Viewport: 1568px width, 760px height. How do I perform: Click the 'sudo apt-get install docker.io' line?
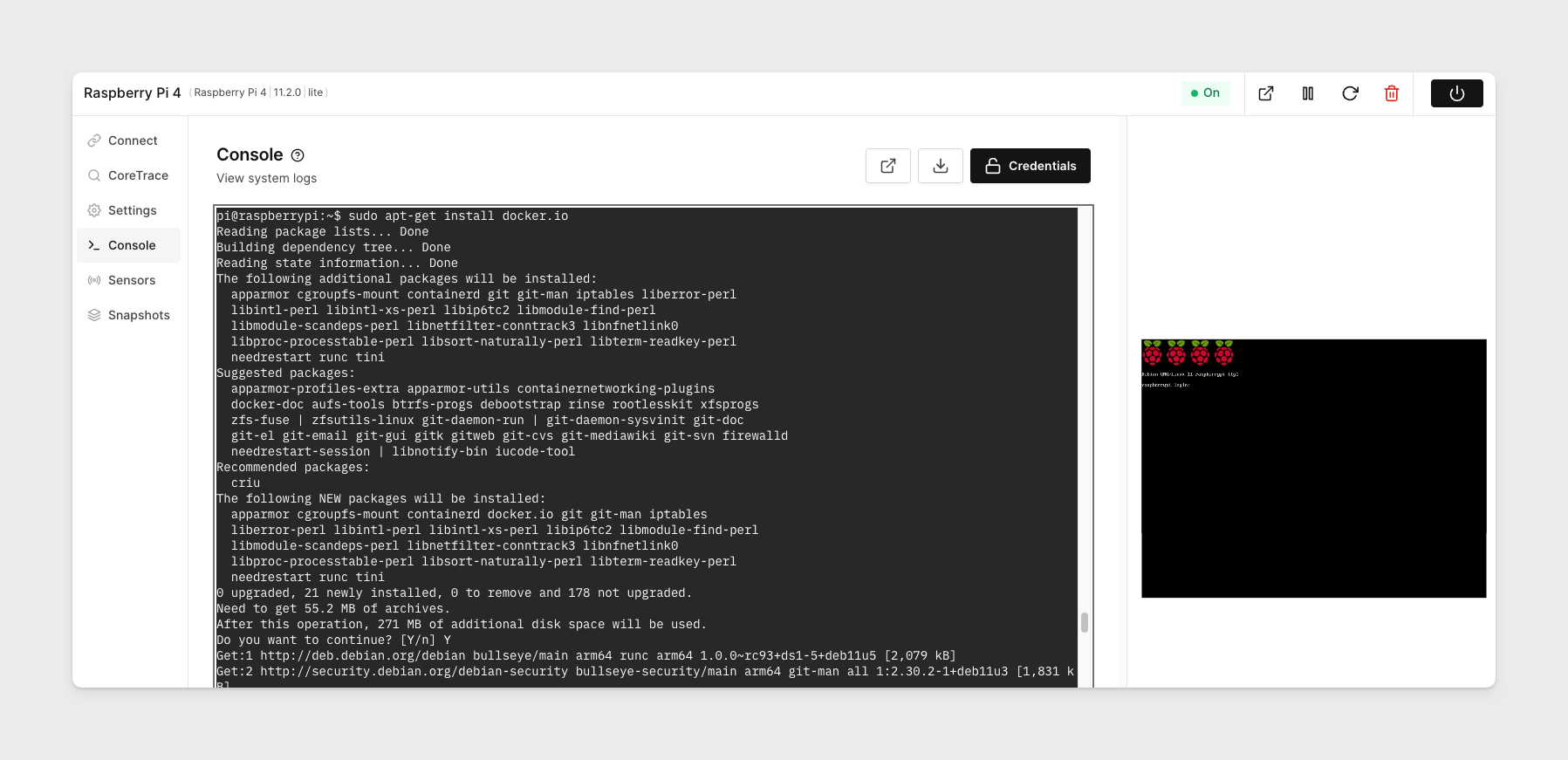(x=458, y=216)
